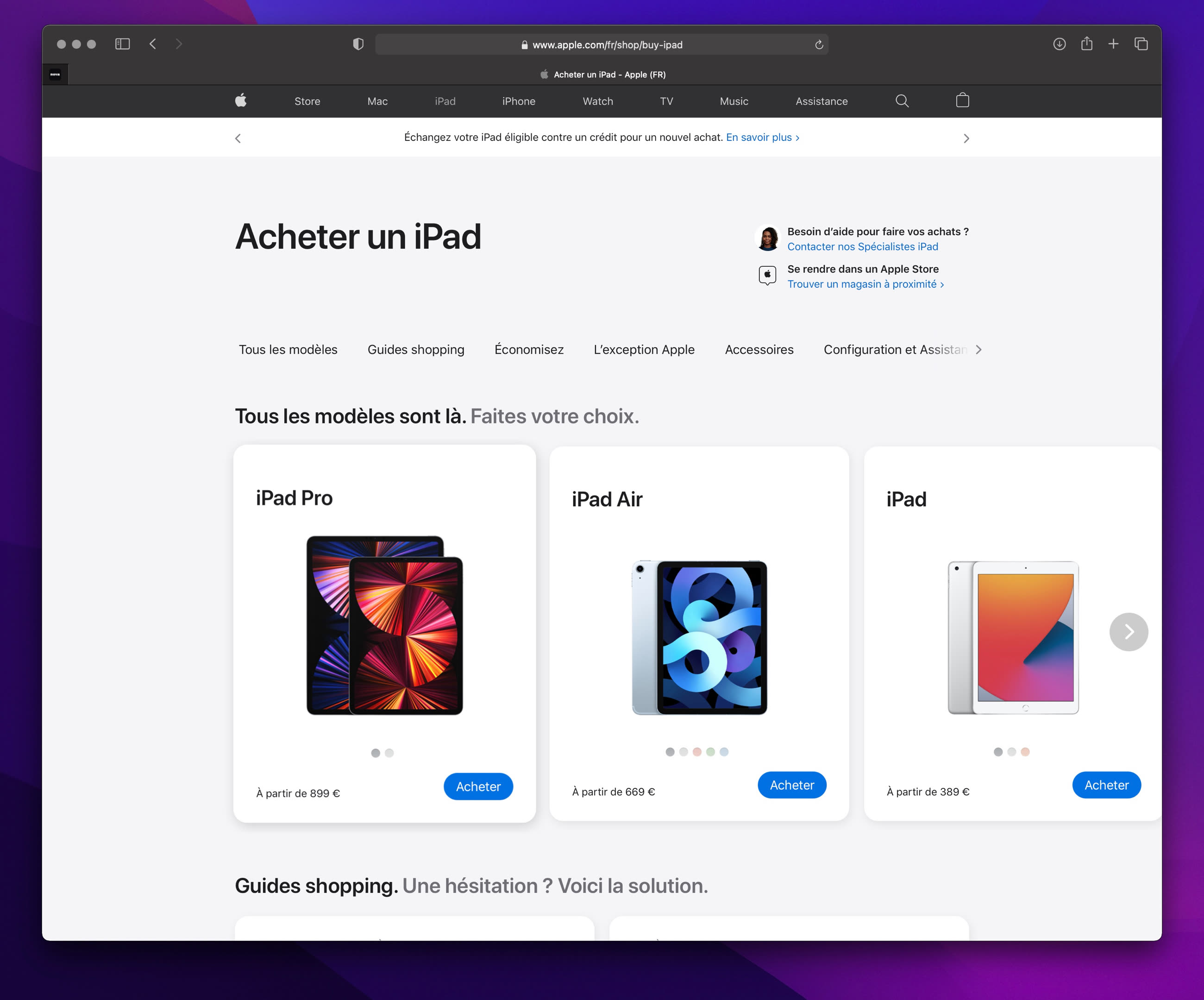Screen dimensions: 1204x1000
Task: Expand category tabs with right chevron
Action: coord(978,350)
